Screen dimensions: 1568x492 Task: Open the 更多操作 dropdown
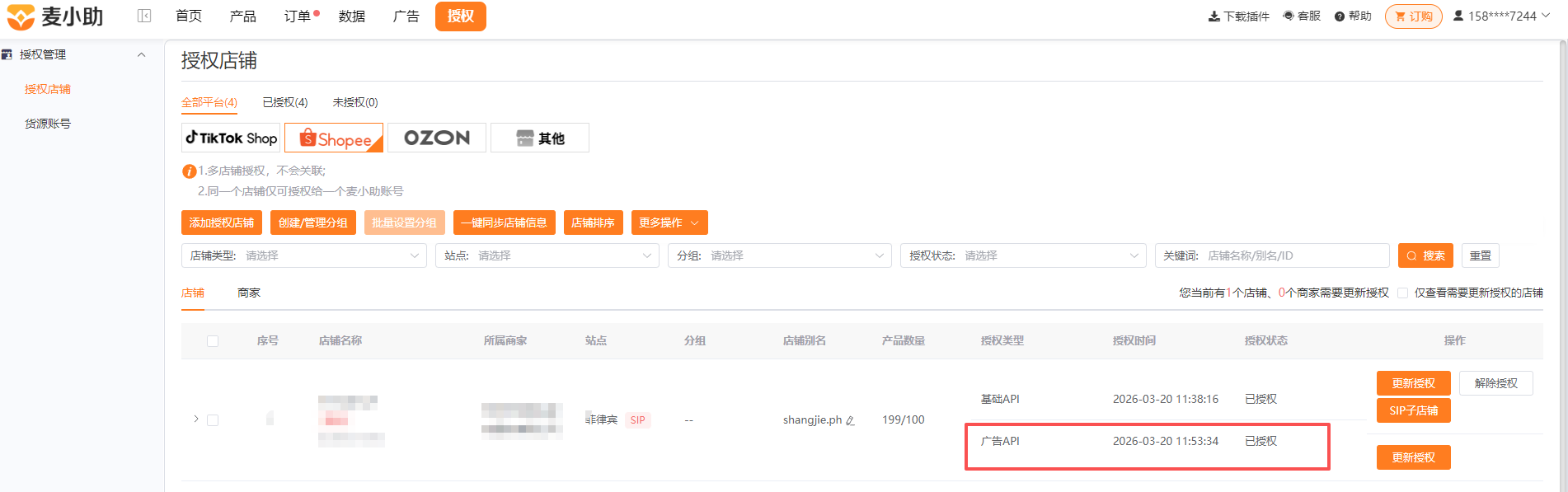coord(669,223)
